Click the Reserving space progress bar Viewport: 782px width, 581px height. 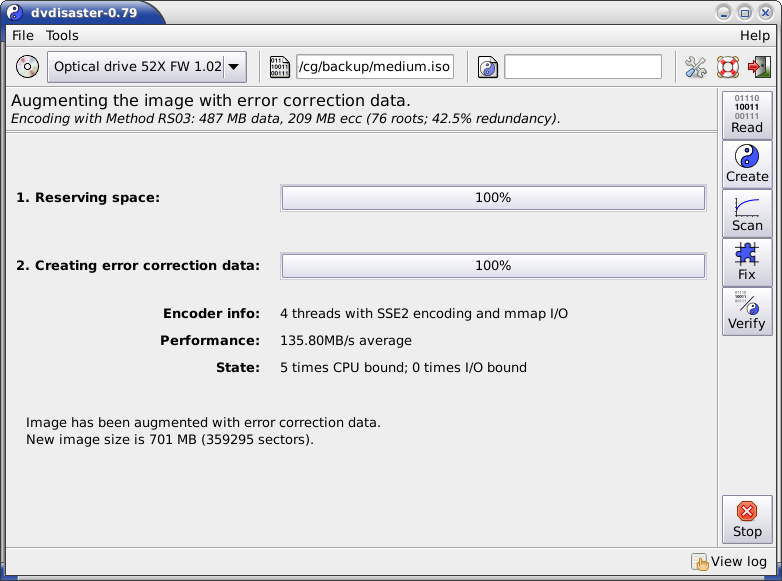point(492,198)
